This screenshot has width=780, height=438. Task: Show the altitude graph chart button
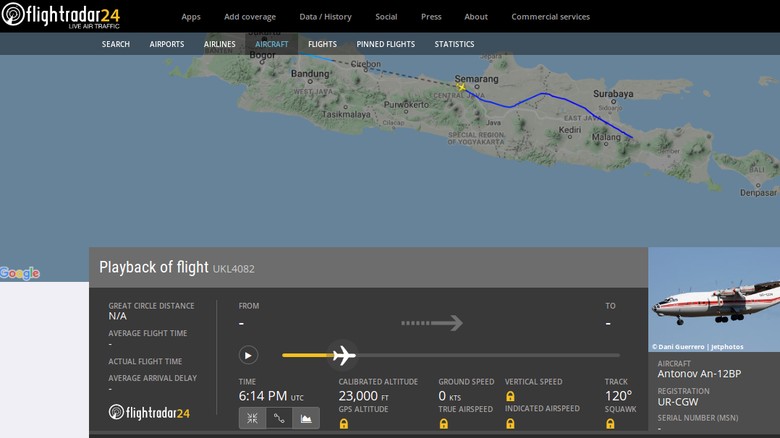(306, 418)
